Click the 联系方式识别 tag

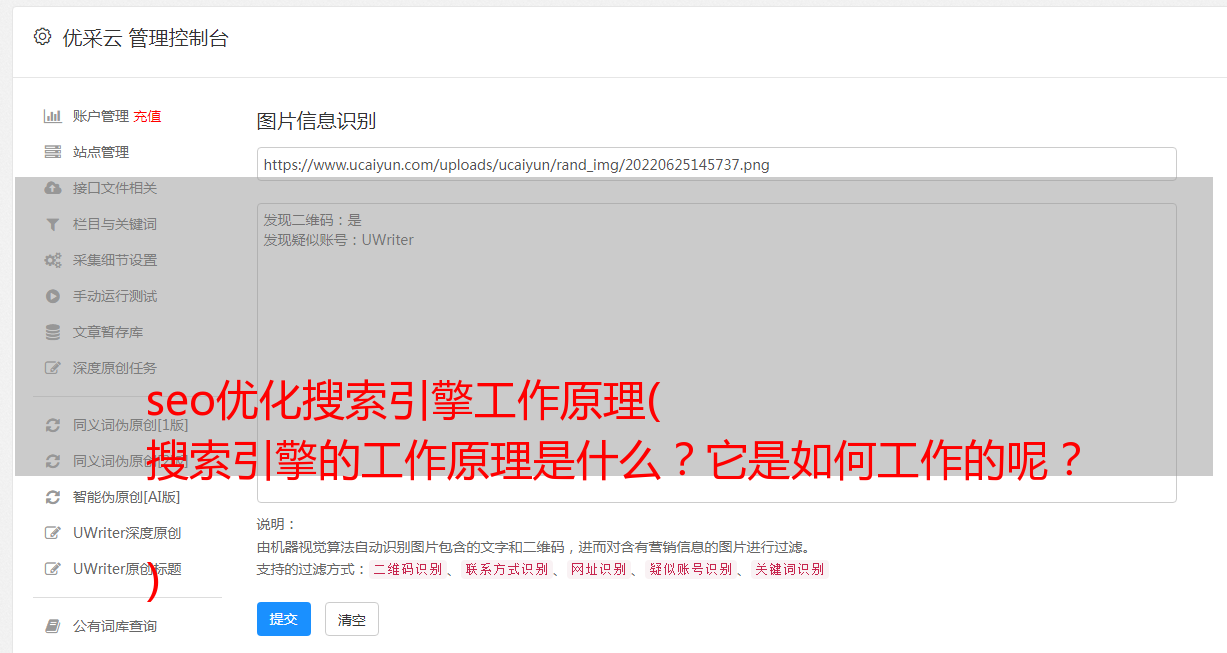(506, 569)
